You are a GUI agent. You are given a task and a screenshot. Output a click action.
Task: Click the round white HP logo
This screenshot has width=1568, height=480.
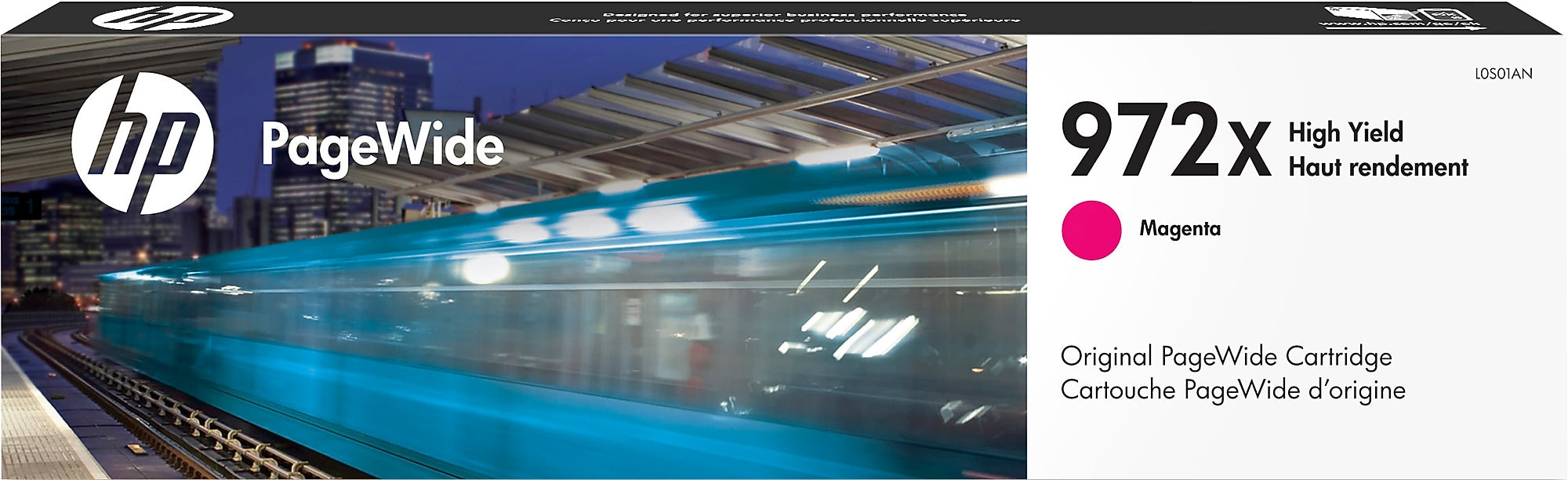pyautogui.click(x=142, y=144)
